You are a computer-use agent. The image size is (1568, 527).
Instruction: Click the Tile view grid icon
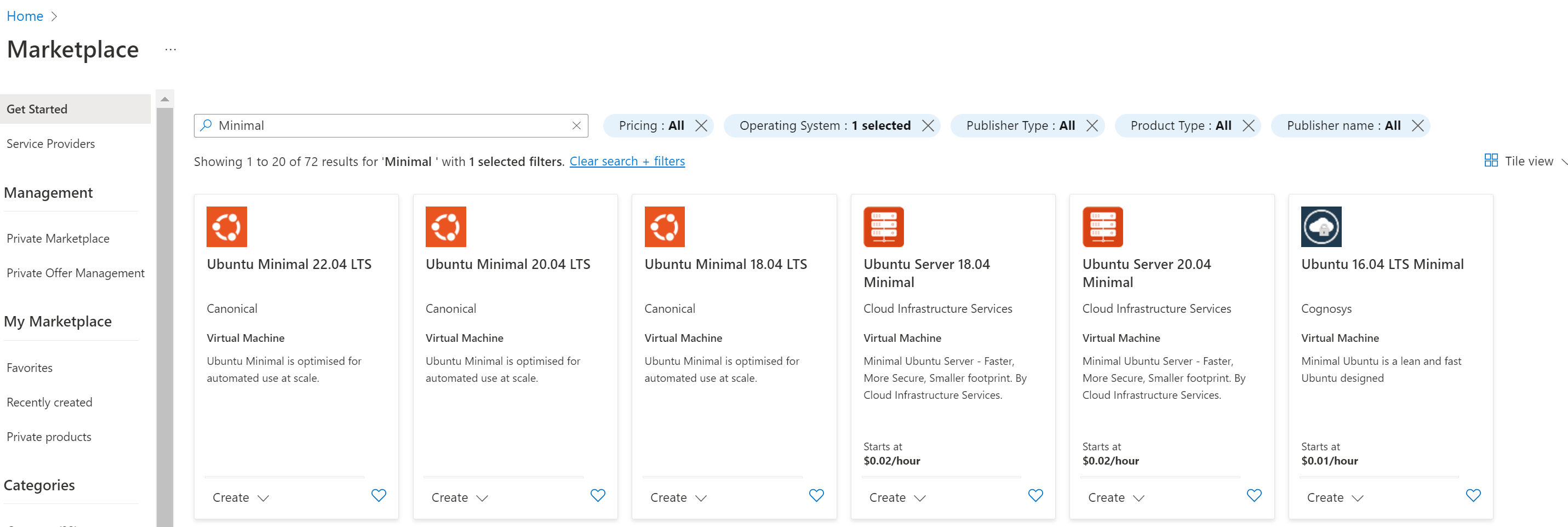[x=1491, y=160]
